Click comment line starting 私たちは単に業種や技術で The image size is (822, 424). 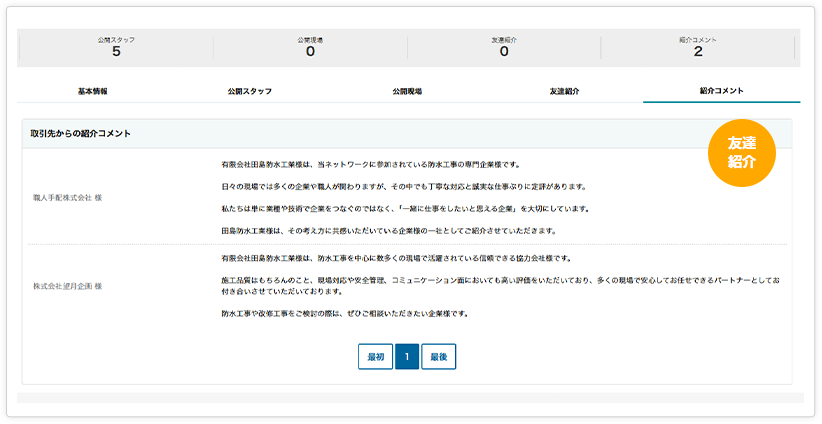405,209
